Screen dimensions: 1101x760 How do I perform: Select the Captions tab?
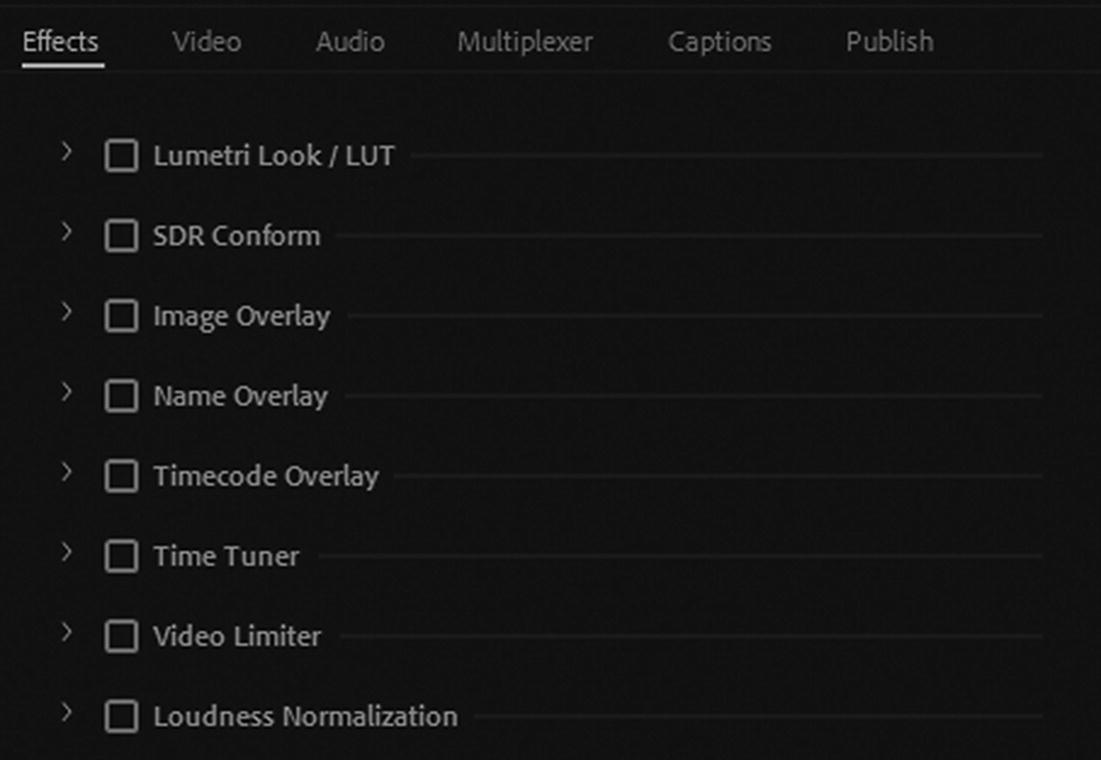click(720, 42)
